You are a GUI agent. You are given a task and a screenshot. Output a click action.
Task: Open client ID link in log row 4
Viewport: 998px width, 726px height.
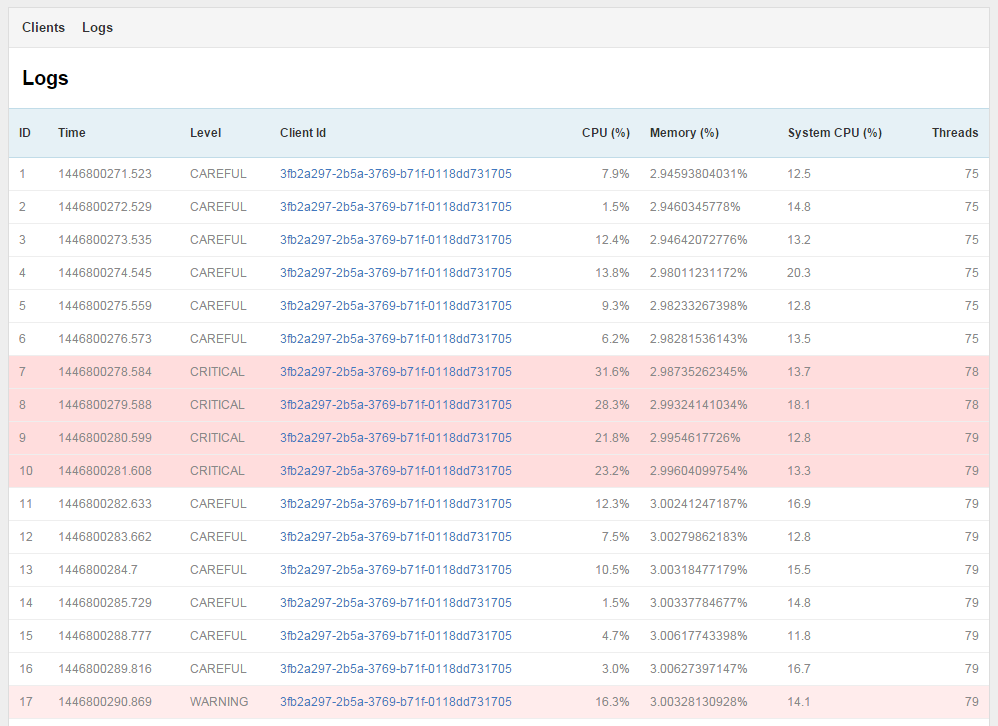396,273
